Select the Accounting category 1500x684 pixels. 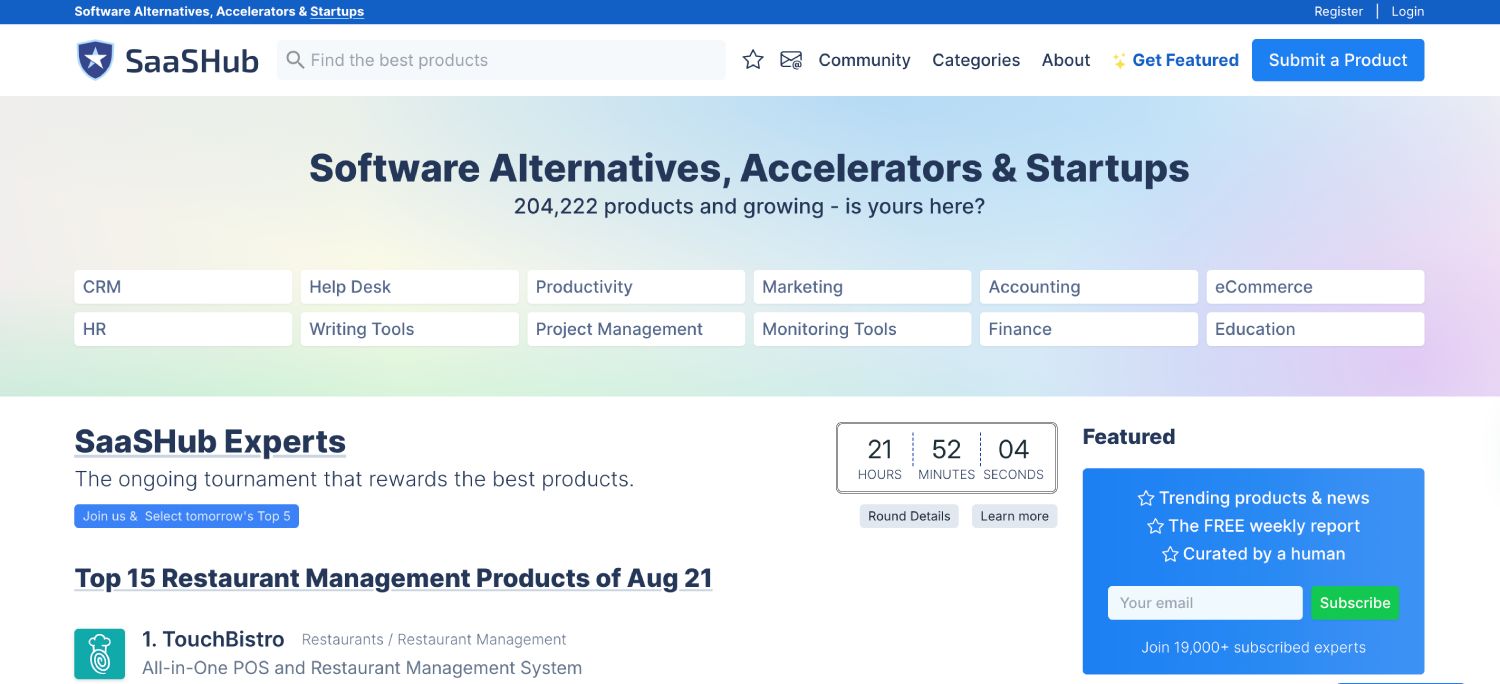pos(1089,287)
